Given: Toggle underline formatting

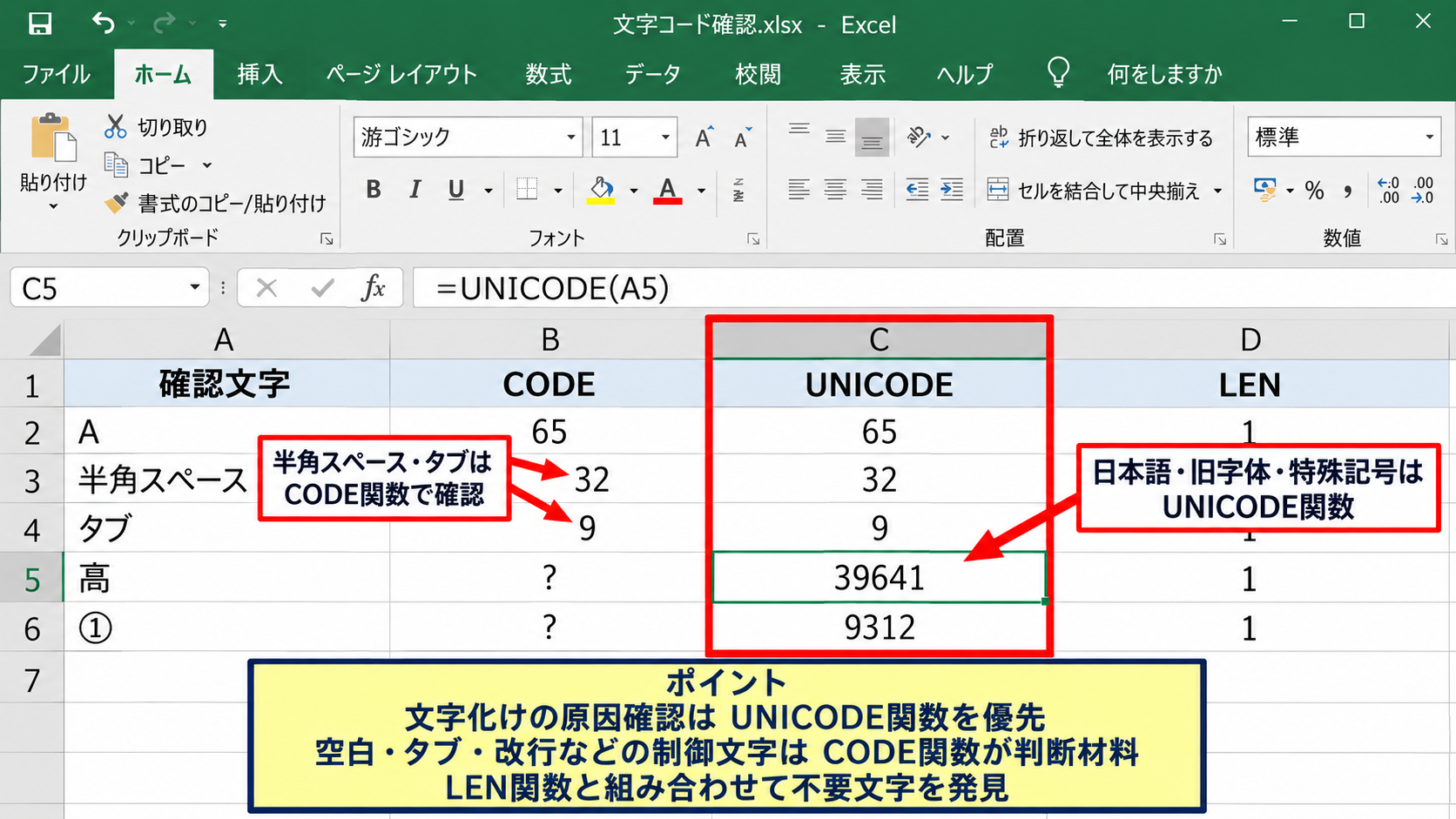Looking at the screenshot, I should (455, 189).
